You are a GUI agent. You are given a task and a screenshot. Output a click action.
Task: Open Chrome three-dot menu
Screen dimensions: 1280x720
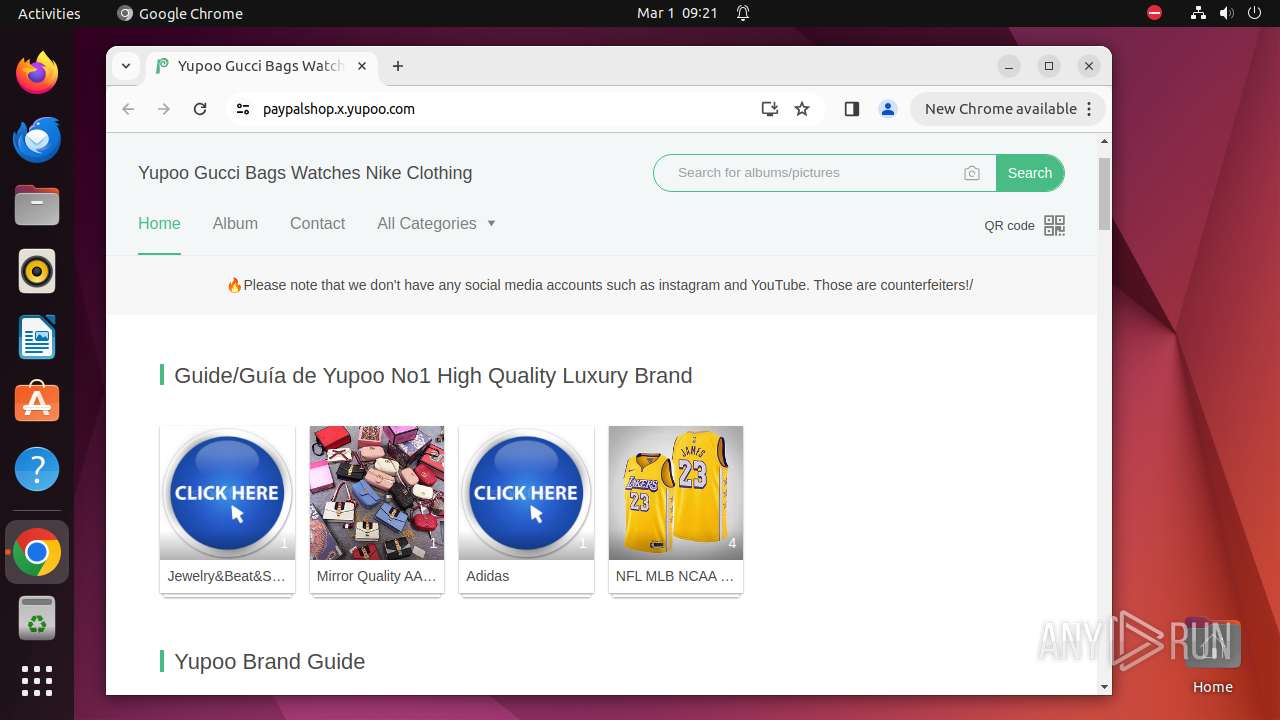[1090, 109]
